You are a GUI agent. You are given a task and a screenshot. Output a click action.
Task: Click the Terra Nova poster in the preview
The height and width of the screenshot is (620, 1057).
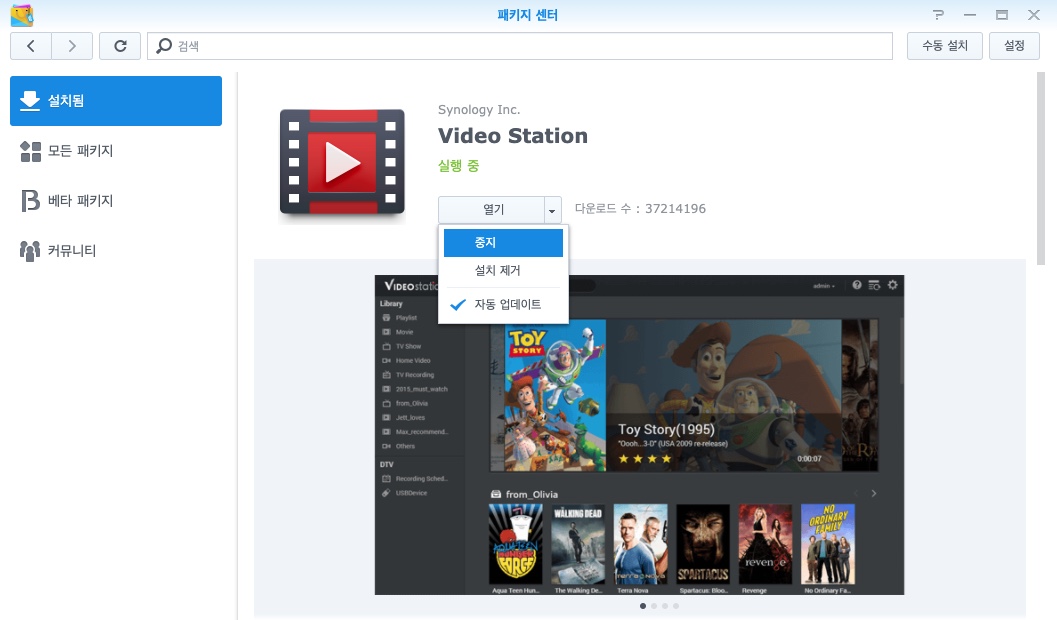[640, 545]
